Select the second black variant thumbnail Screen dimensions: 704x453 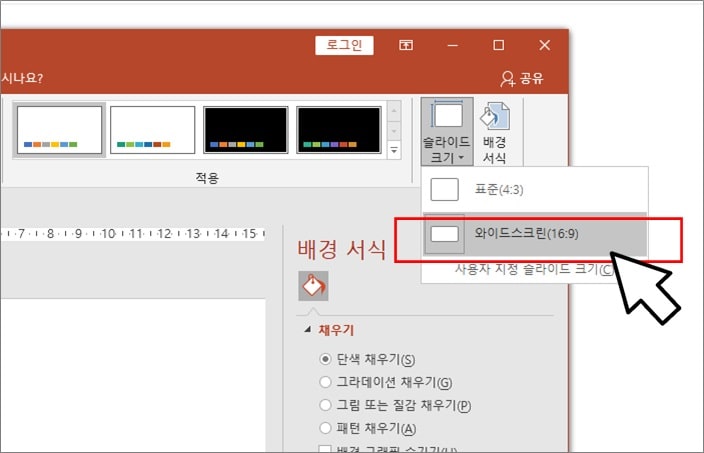pyautogui.click(x=339, y=130)
